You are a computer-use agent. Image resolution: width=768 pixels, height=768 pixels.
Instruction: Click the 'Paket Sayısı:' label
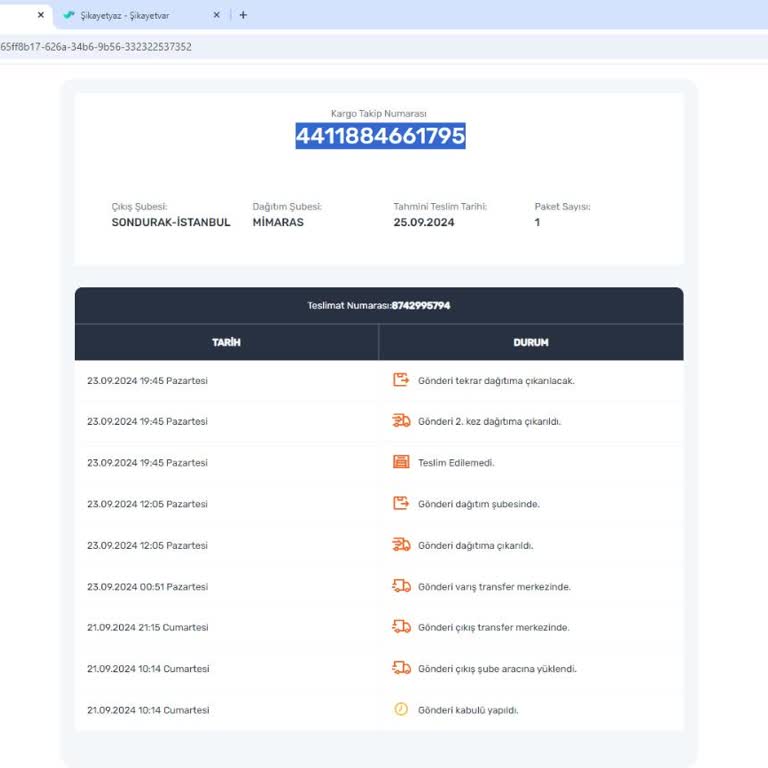click(562, 207)
